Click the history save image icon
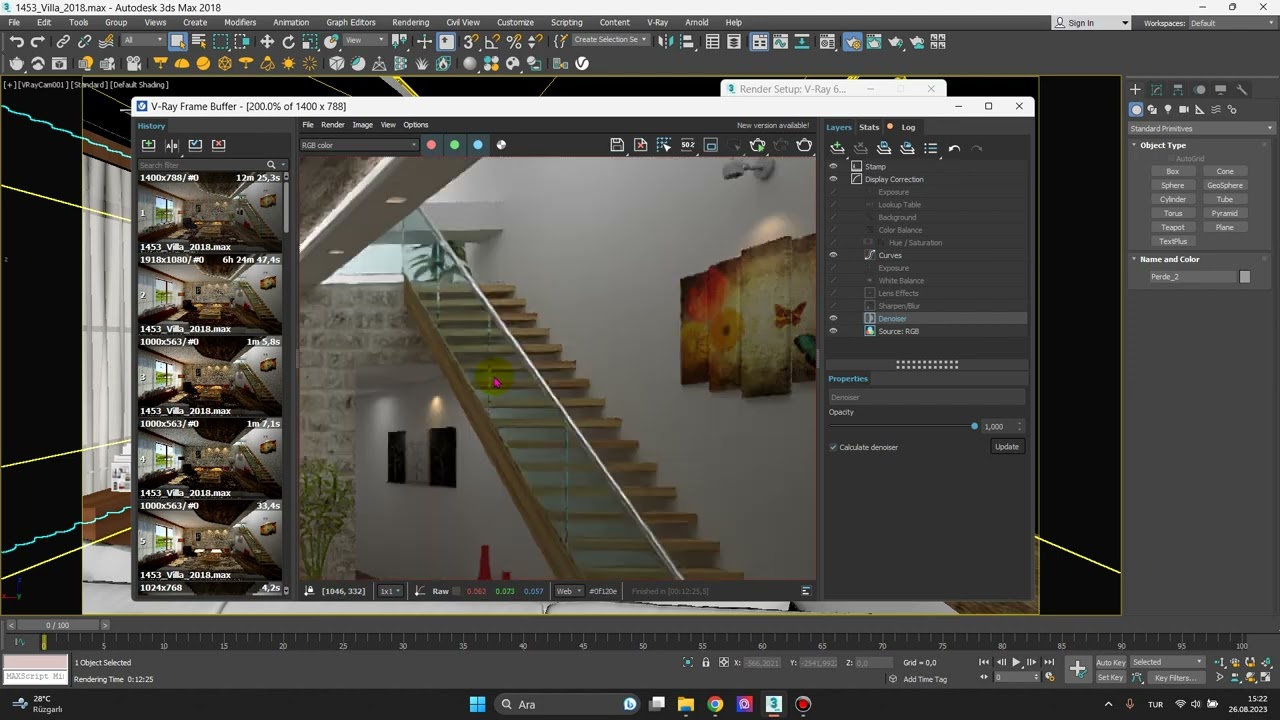This screenshot has height=720, width=1280. coord(149,145)
